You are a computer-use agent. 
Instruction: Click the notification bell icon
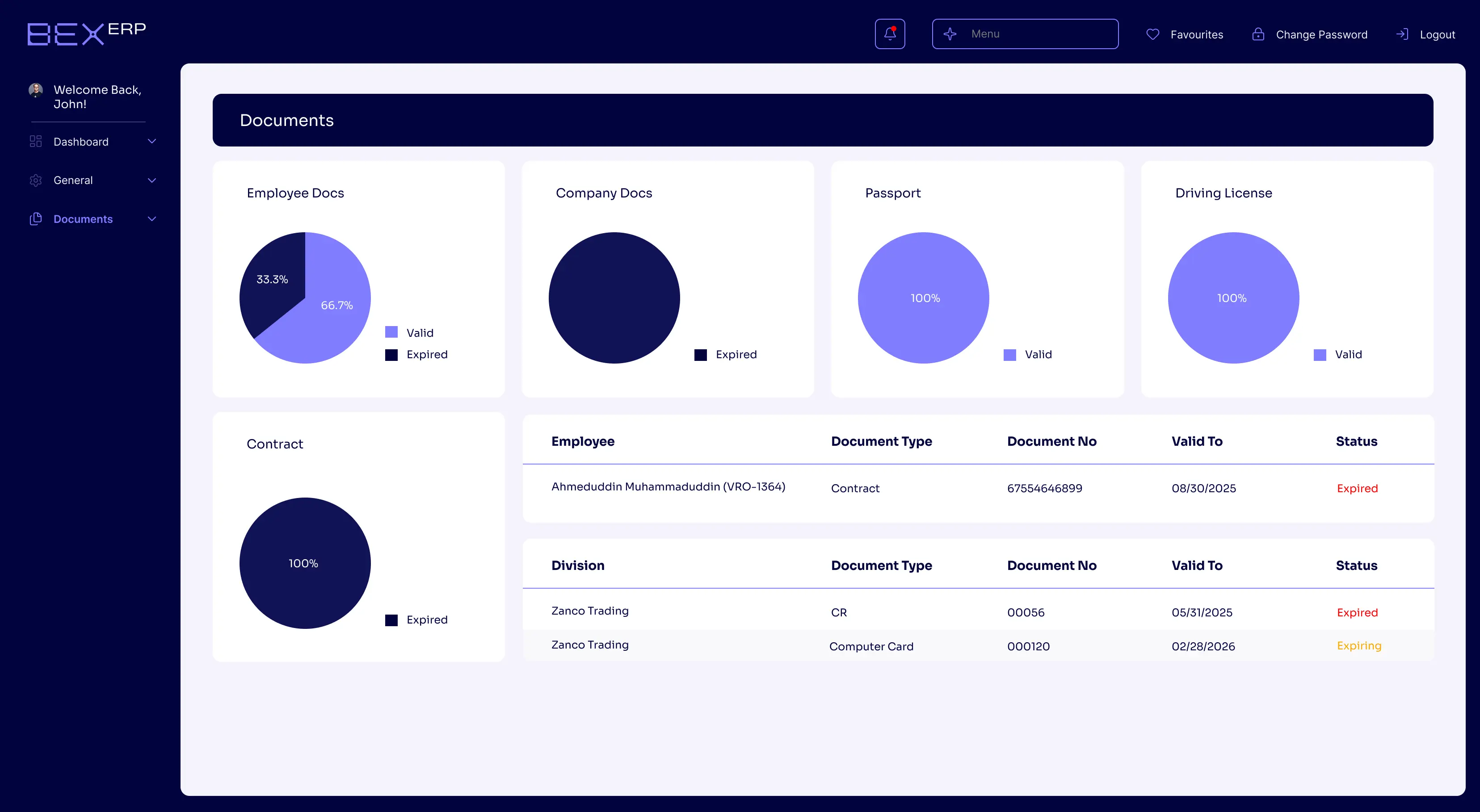coord(890,33)
